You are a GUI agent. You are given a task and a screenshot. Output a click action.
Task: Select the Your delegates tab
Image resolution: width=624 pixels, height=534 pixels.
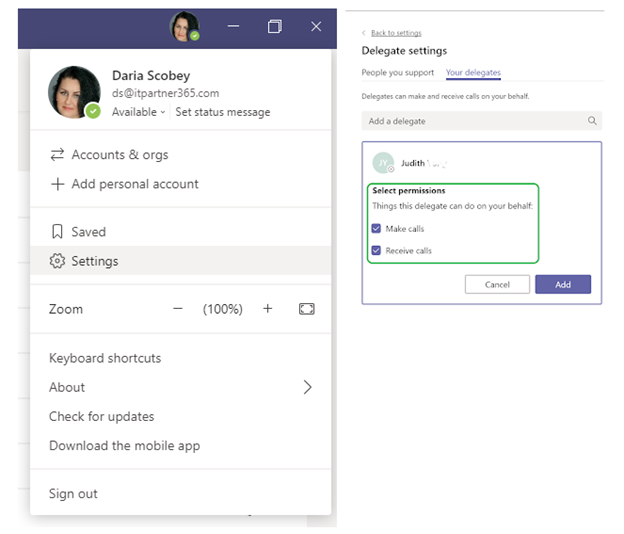tap(473, 73)
